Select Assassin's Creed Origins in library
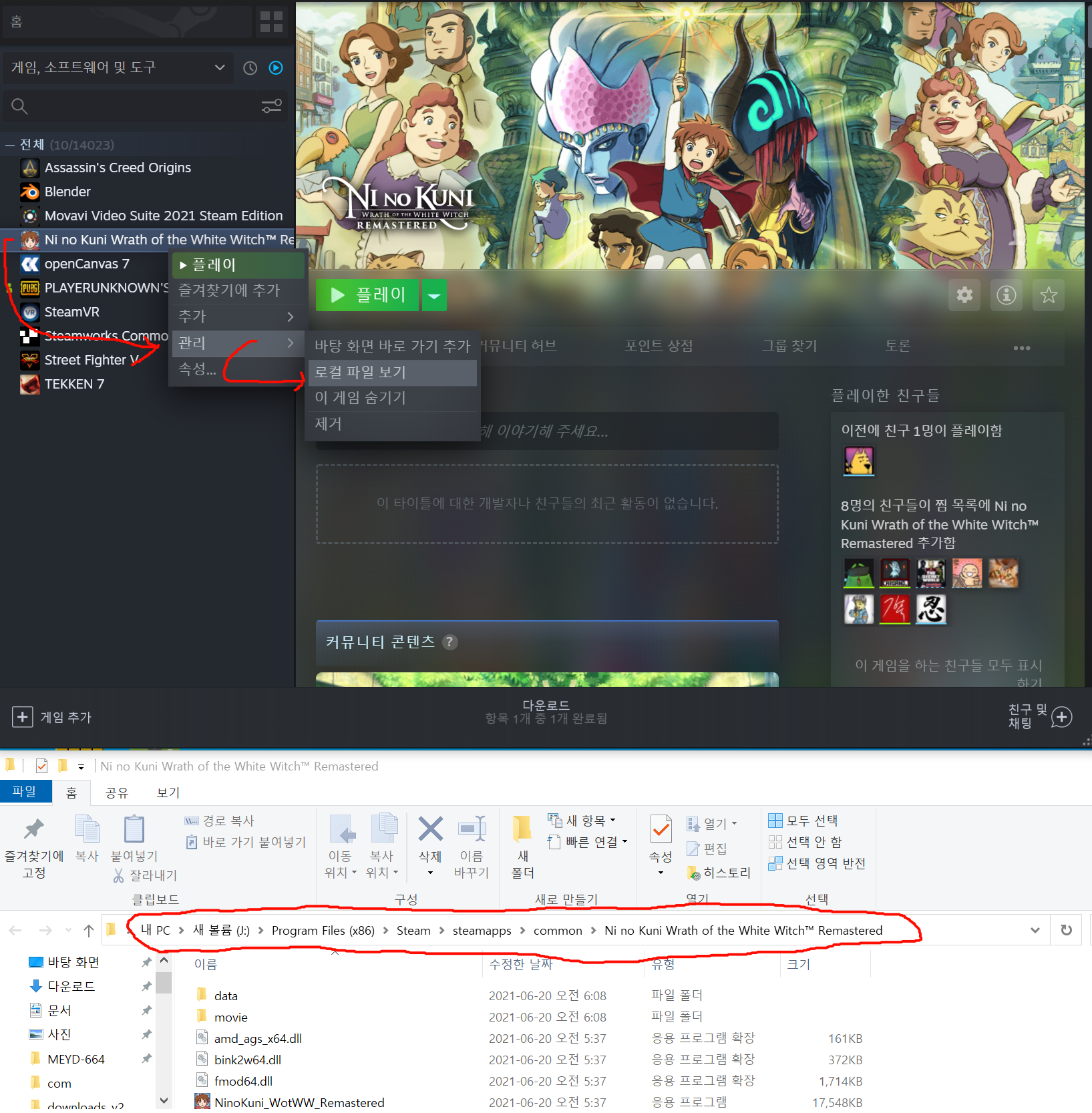This screenshot has height=1113, width=1092. 118,168
